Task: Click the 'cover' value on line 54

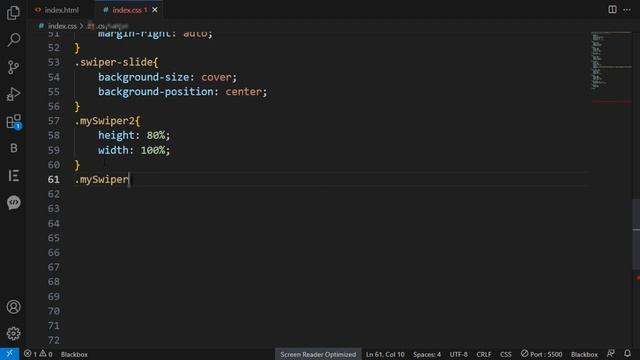Action: (x=216, y=77)
